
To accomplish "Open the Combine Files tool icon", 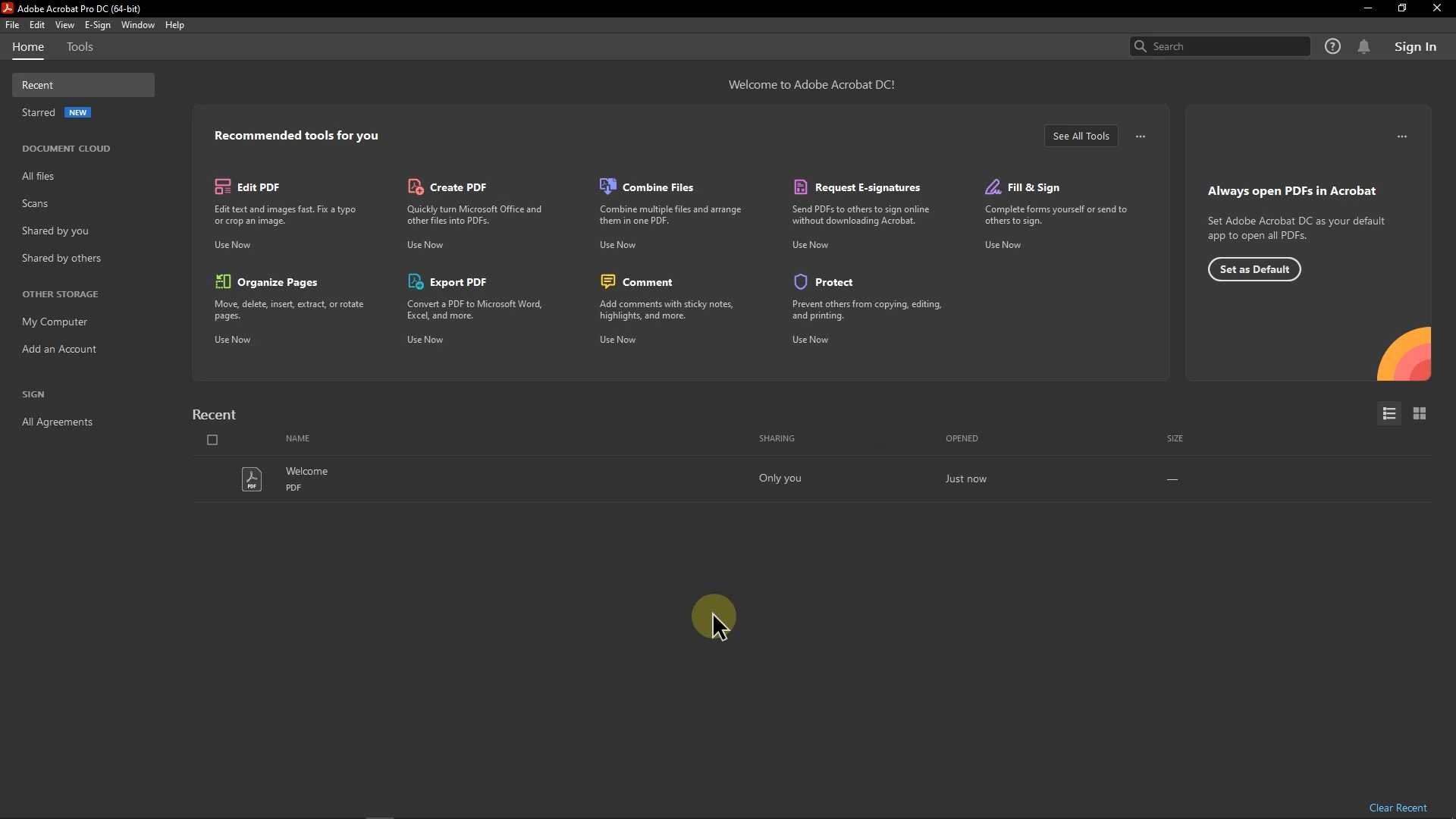I will click(607, 186).
